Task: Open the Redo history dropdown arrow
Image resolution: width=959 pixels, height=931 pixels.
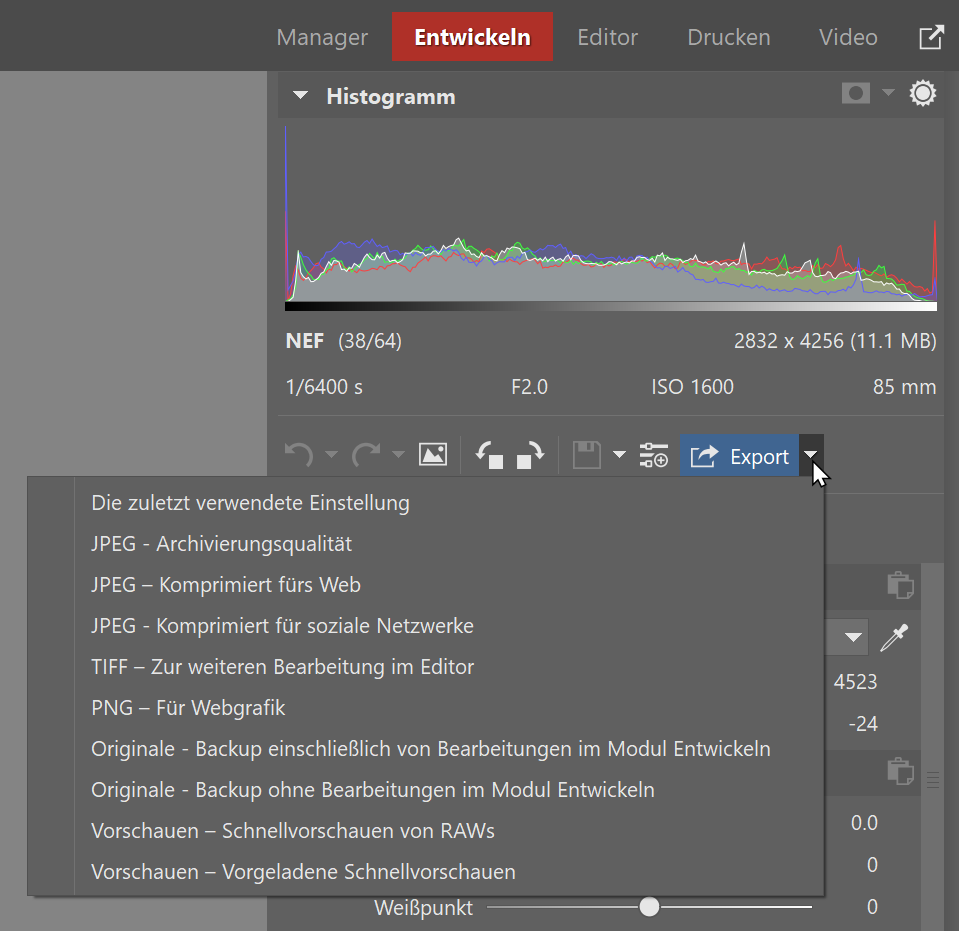Action: pyautogui.click(x=398, y=454)
